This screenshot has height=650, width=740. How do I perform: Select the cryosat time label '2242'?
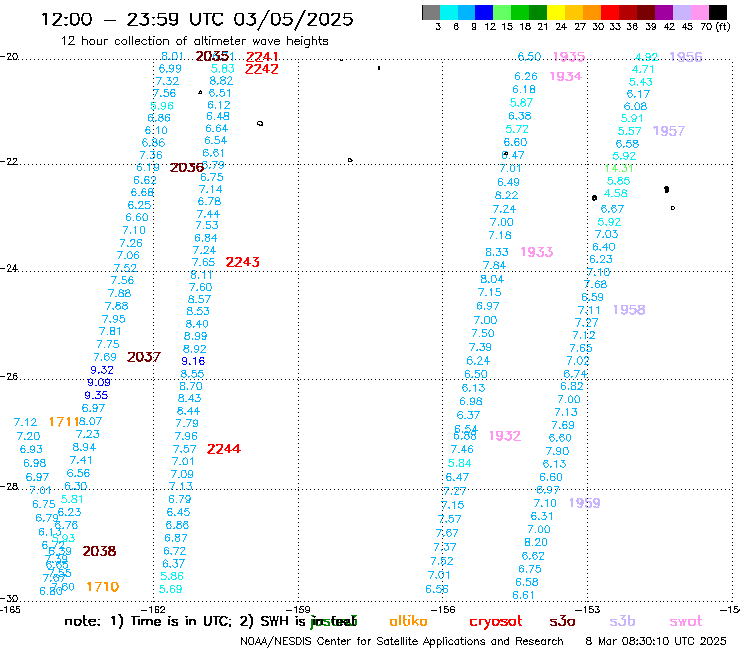click(262, 69)
